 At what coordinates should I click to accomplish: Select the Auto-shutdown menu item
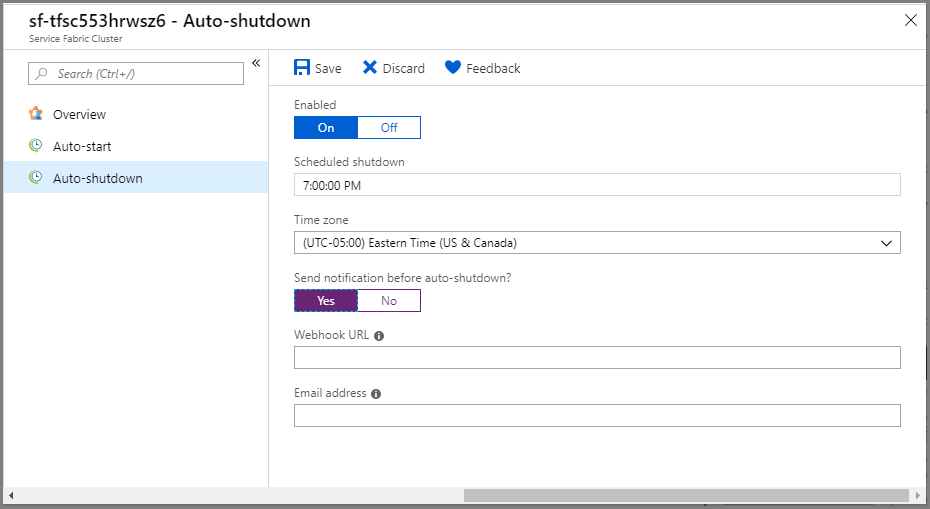tap(136, 177)
